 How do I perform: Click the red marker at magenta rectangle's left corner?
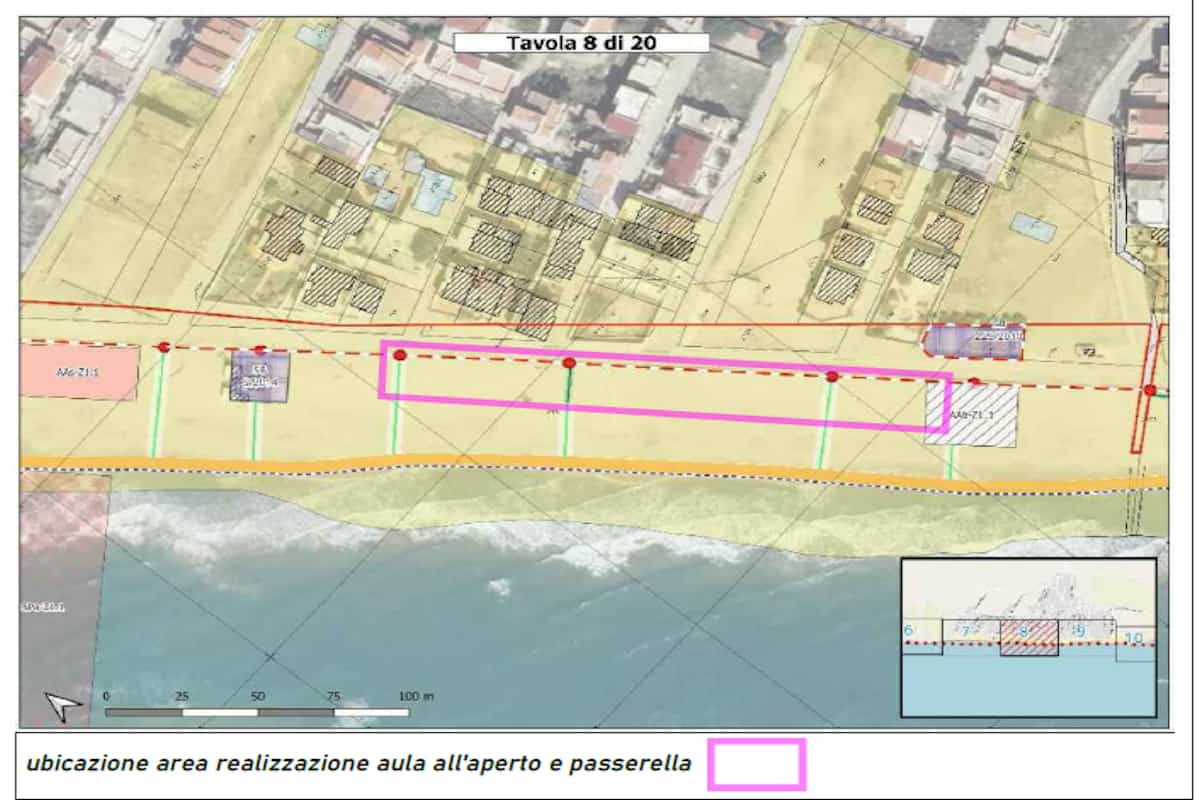(x=399, y=355)
